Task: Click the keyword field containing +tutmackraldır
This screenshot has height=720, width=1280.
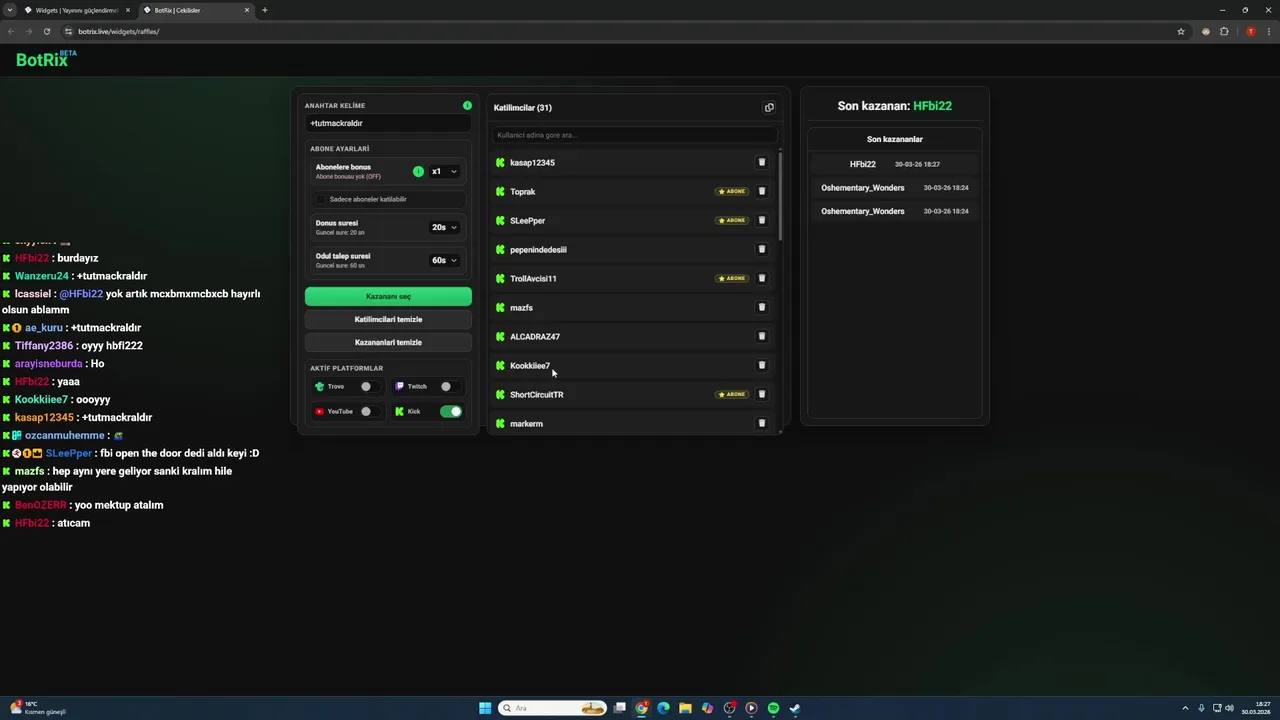Action: [x=388, y=123]
